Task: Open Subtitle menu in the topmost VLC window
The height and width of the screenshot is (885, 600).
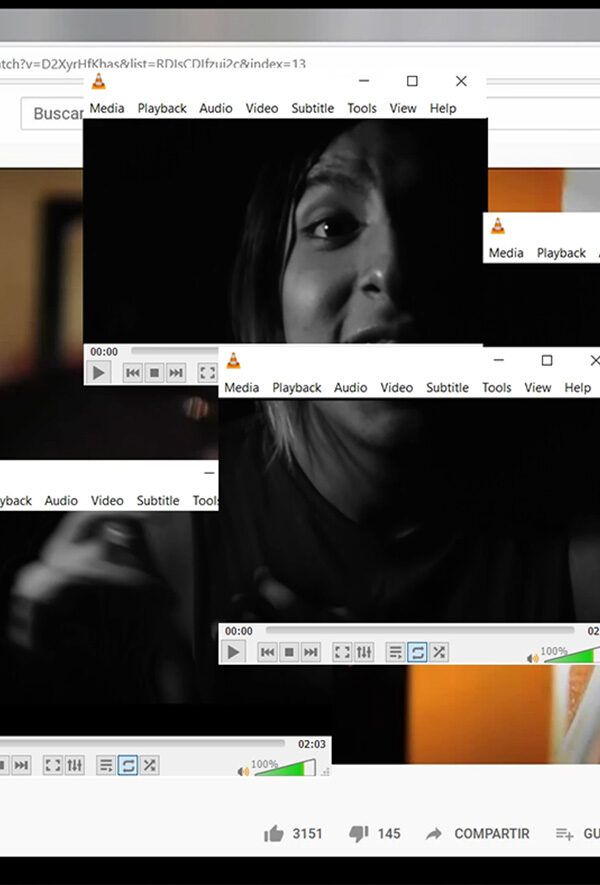Action: 312,108
